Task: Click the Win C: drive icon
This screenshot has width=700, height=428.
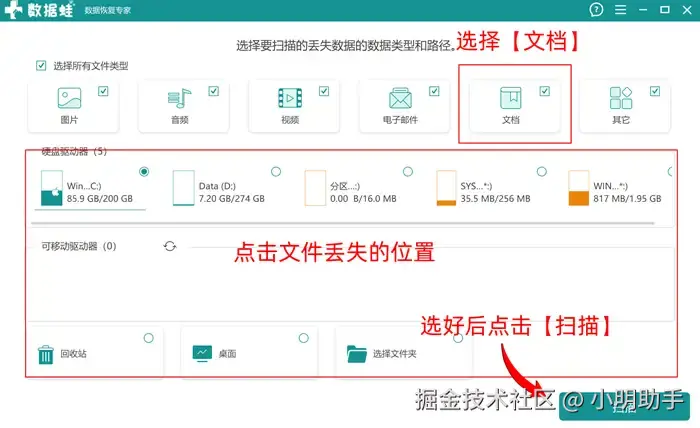Action: pos(51,188)
